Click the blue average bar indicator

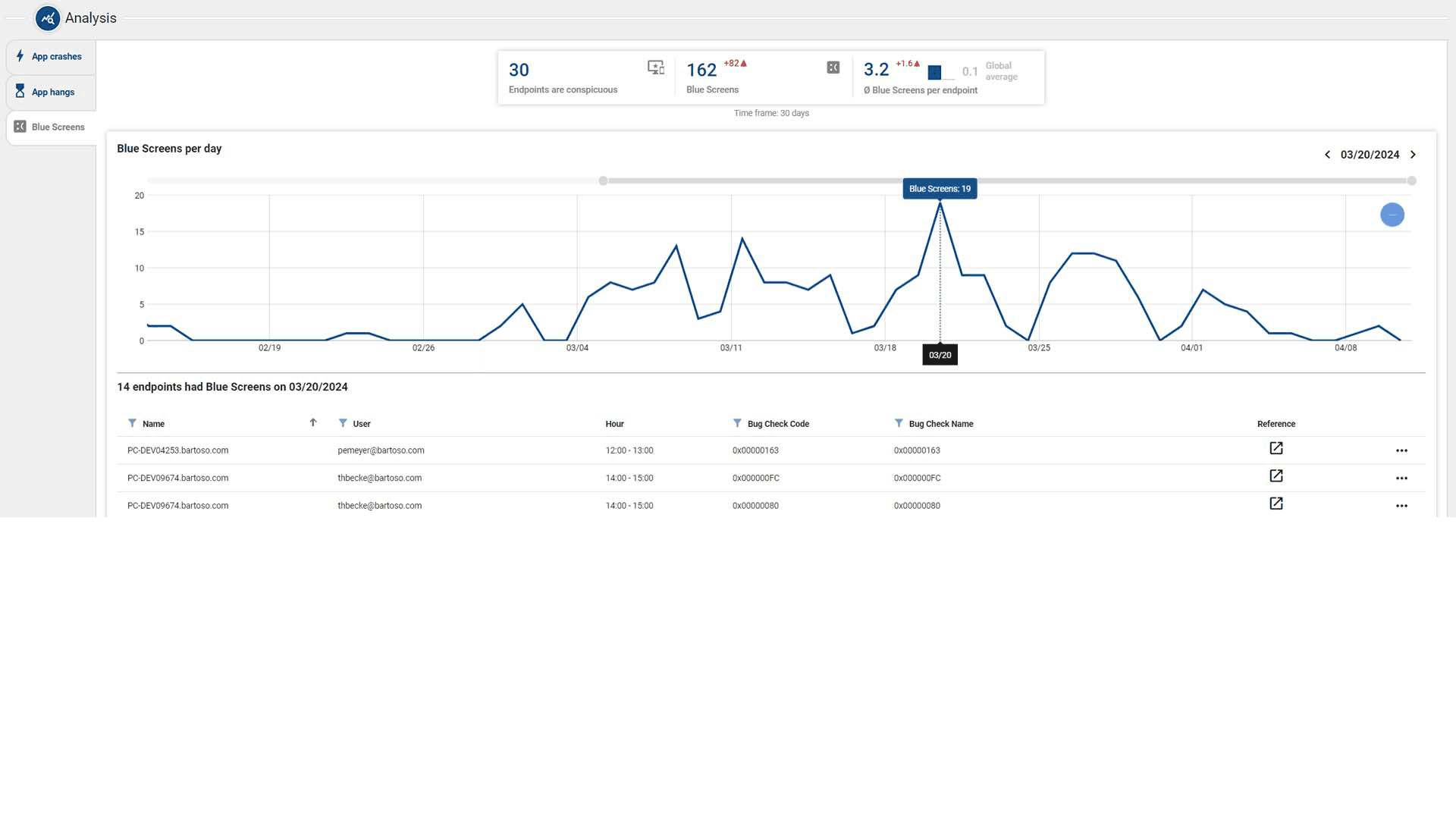pyautogui.click(x=934, y=73)
